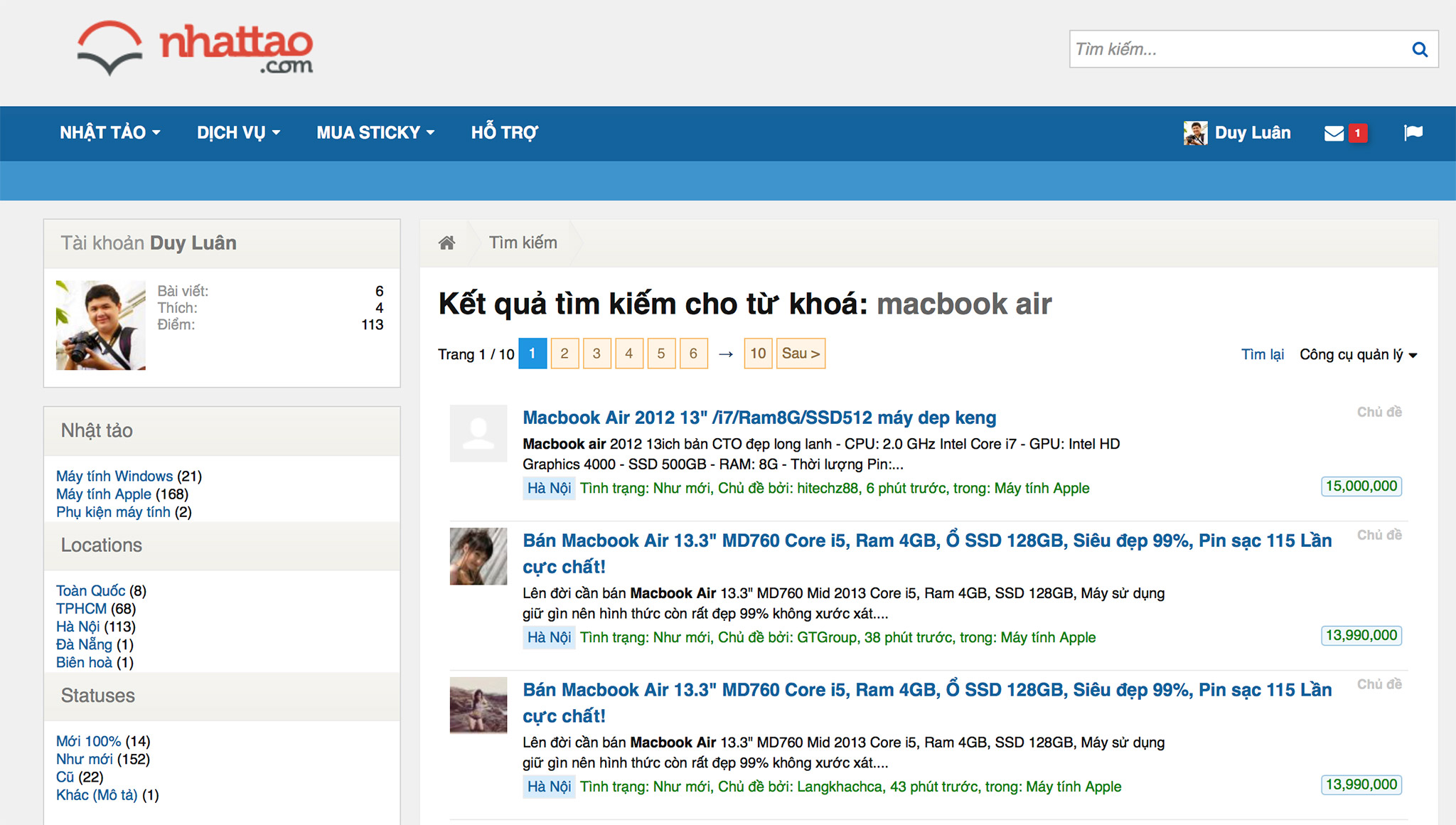Go to results page 3

coord(596,353)
